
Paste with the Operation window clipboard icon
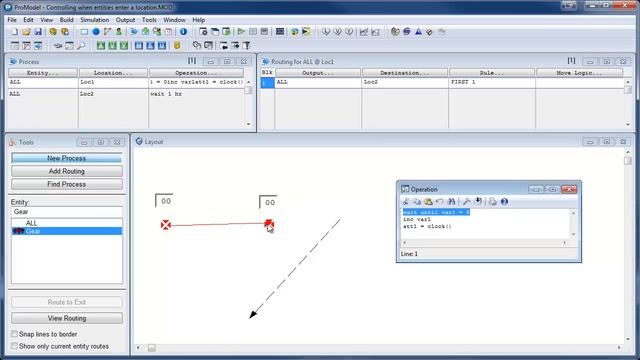coord(428,202)
